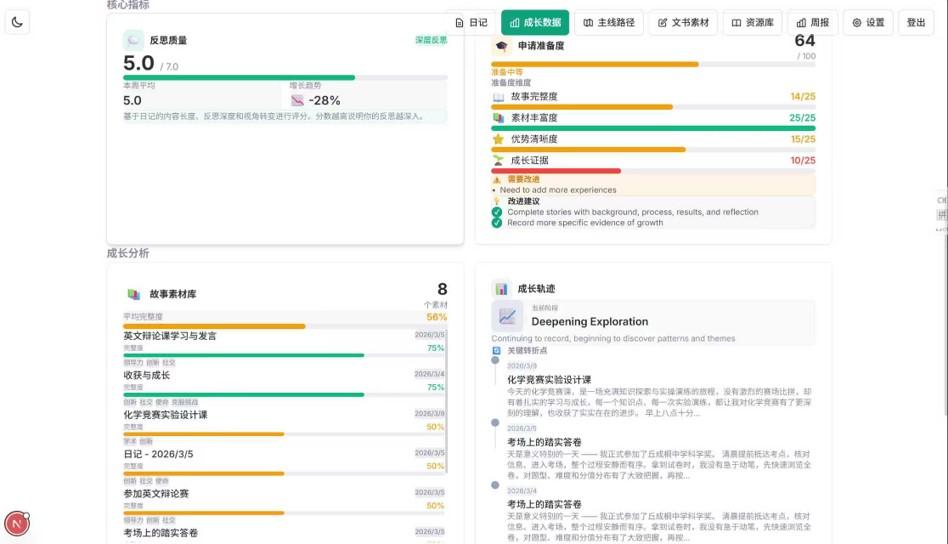Click the 25/25 material richness score

click(x=802, y=118)
